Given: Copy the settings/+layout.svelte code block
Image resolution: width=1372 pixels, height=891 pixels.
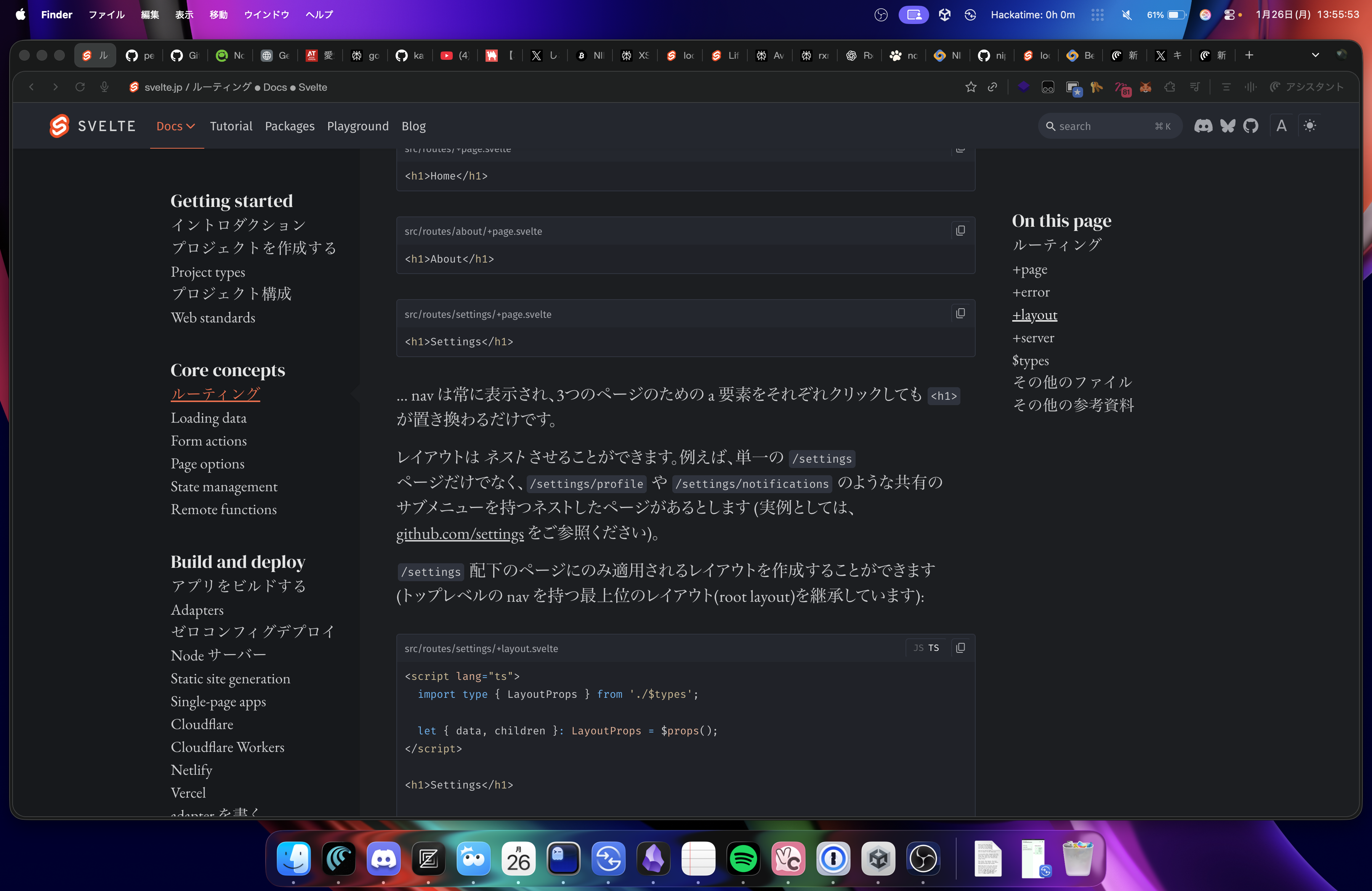Looking at the screenshot, I should pos(960,648).
